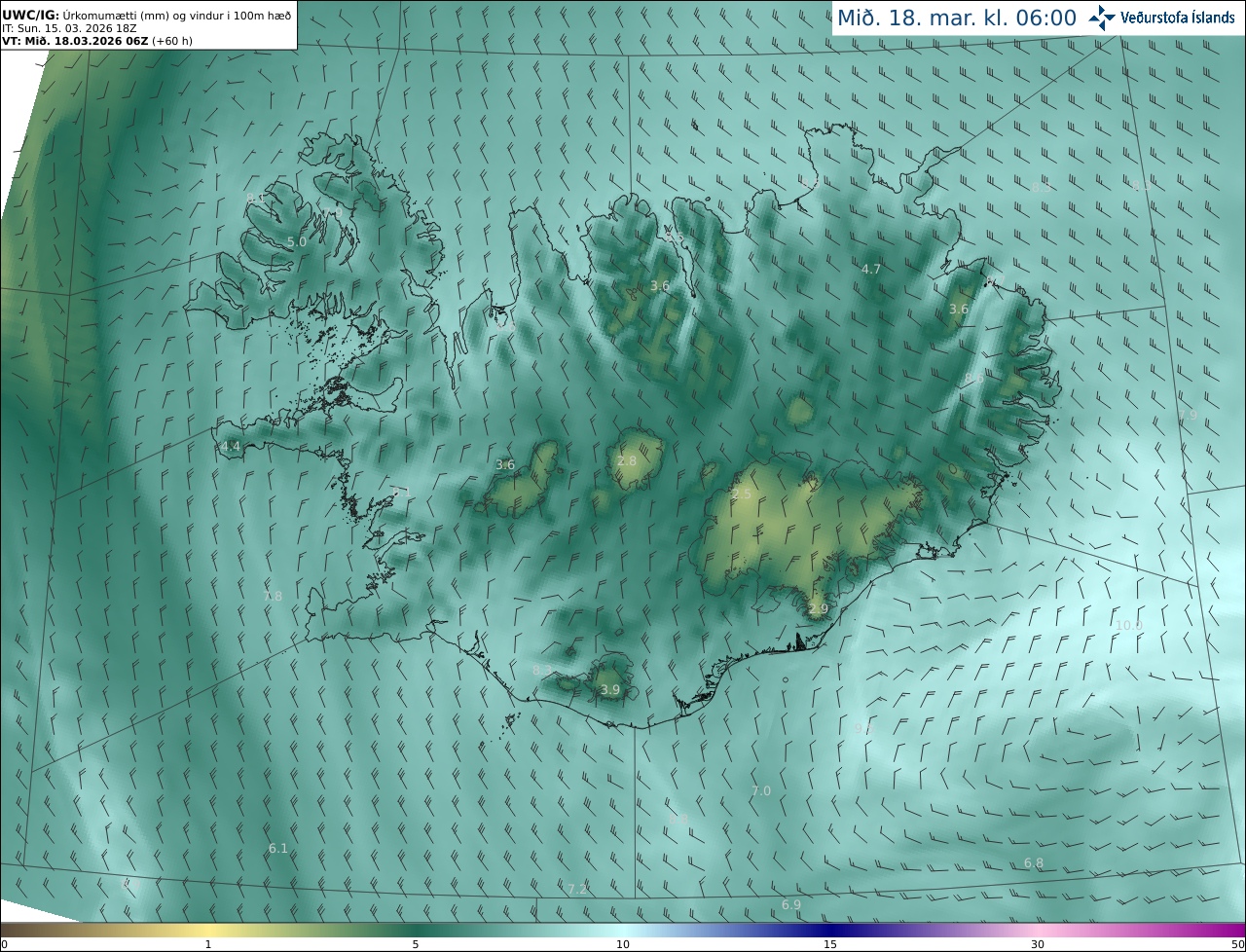The image size is (1246, 952).
Task: Select the 'IT: Sun. 15. 03. 2026 18Z' line
Action: (69, 28)
